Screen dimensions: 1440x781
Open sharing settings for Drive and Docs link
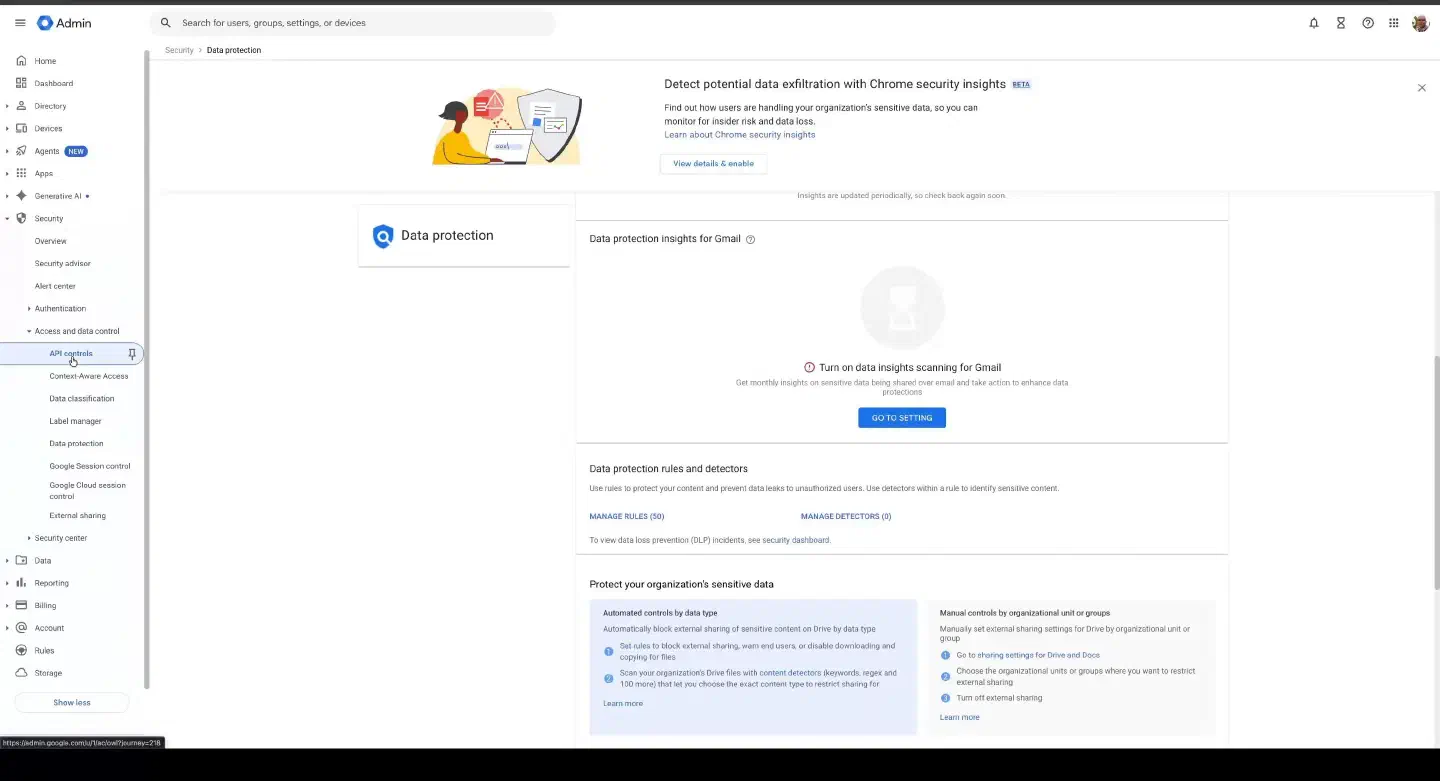(1038, 656)
